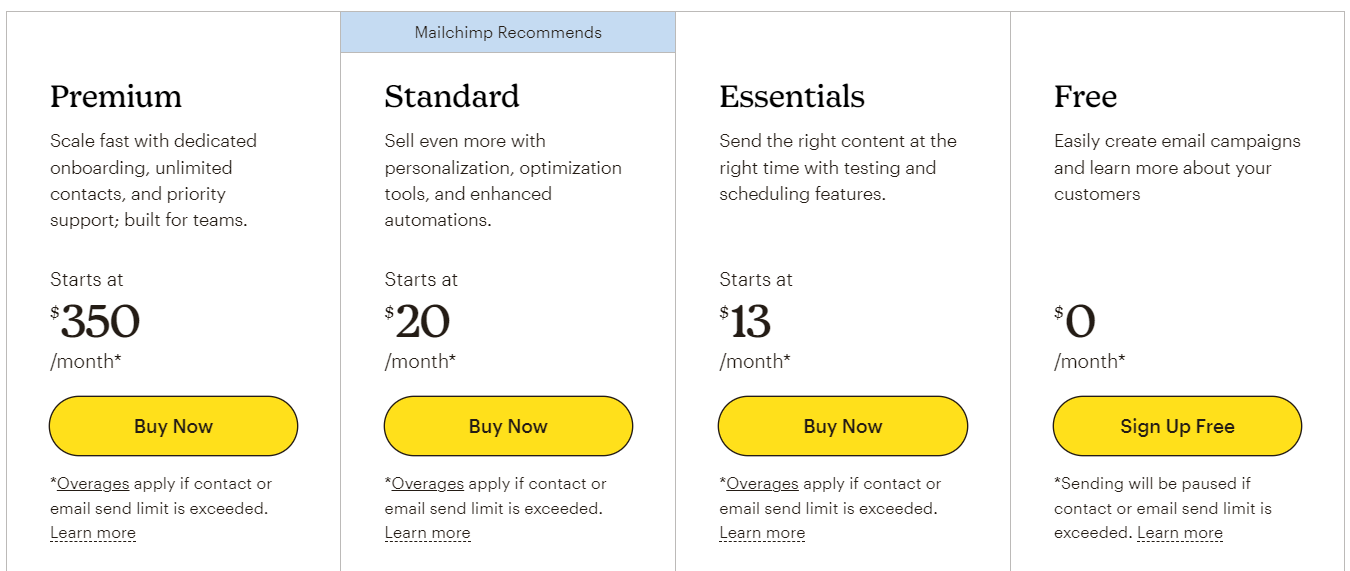Open Overages link in Standard column
Screen dimensions: 1350x571
[428, 484]
